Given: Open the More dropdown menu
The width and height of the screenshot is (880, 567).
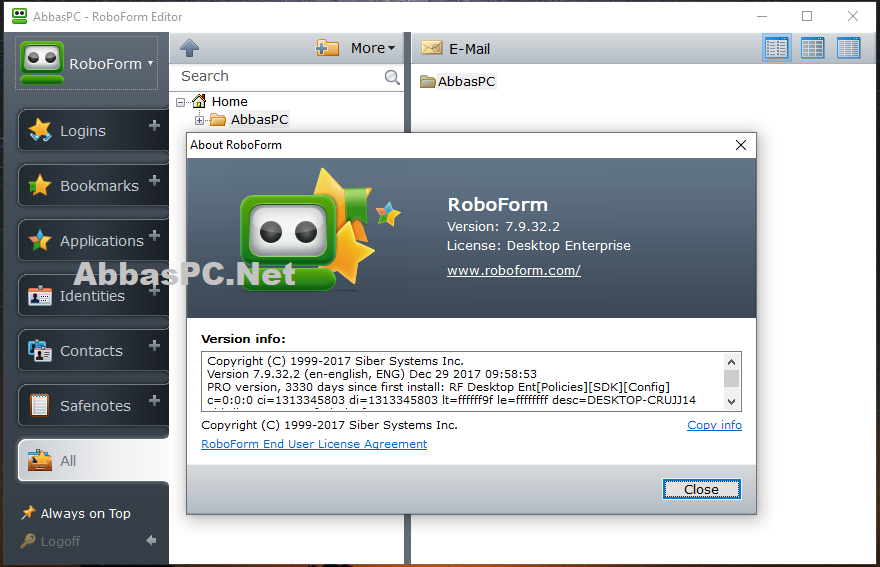Looking at the screenshot, I should 373,48.
